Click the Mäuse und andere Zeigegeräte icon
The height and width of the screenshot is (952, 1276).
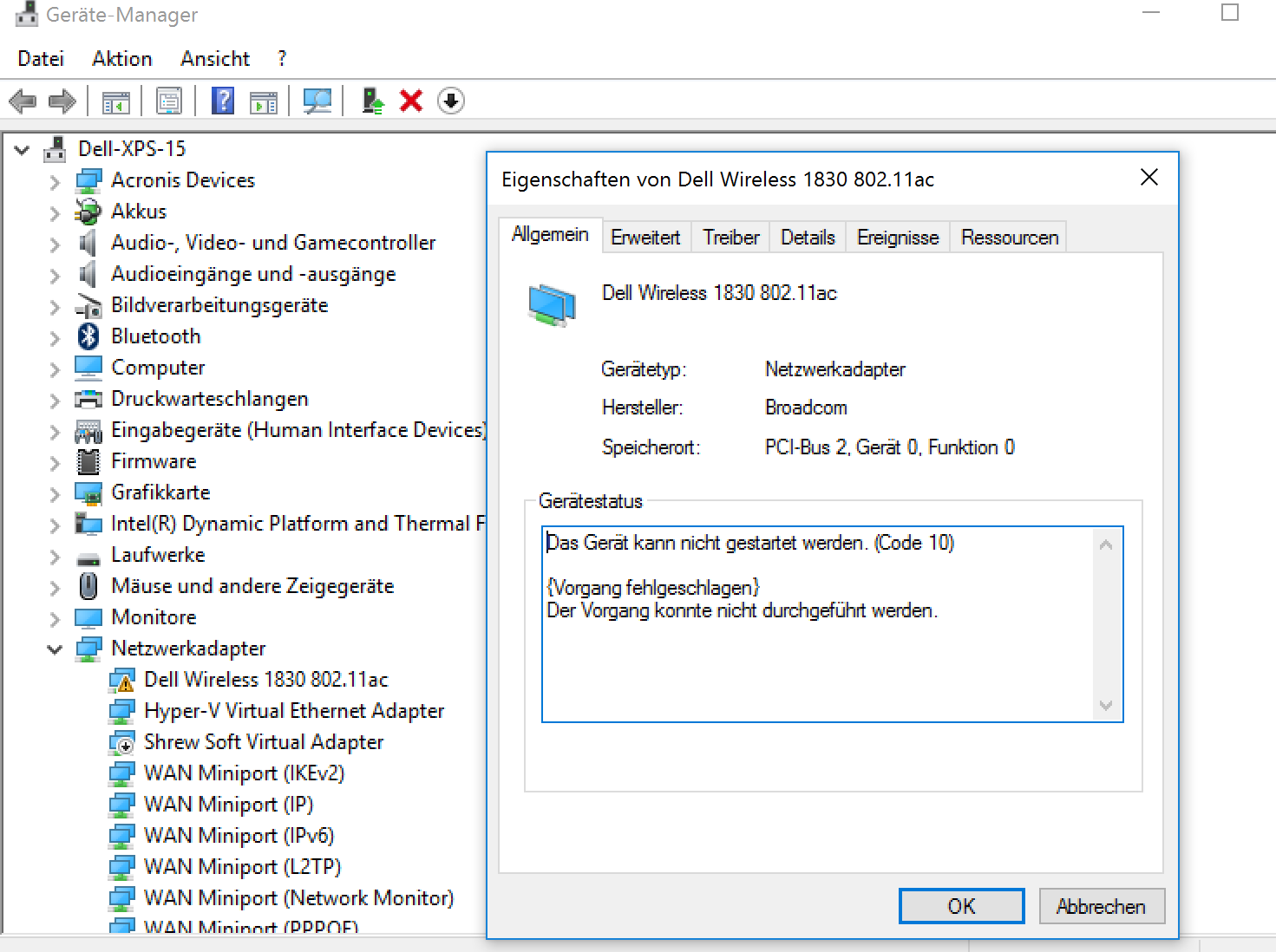pyautogui.click(x=88, y=586)
